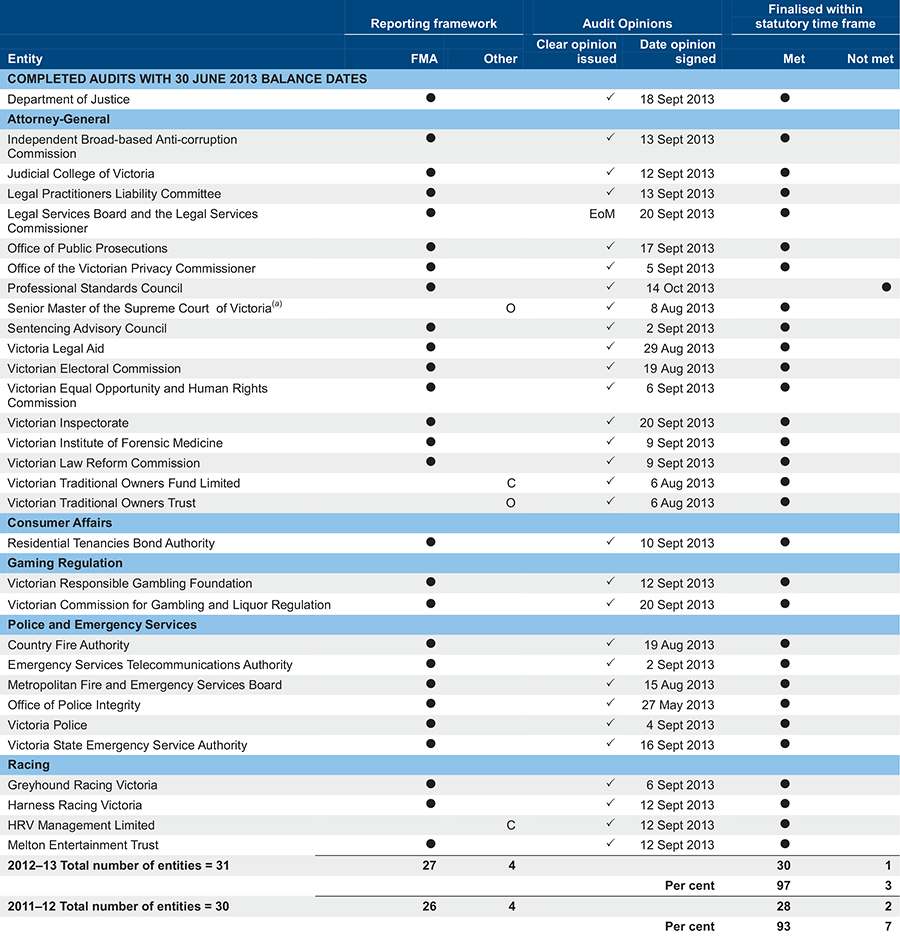Click the tick mark for Office of Police Integrity
Screen dimensions: 900x939
610,702
